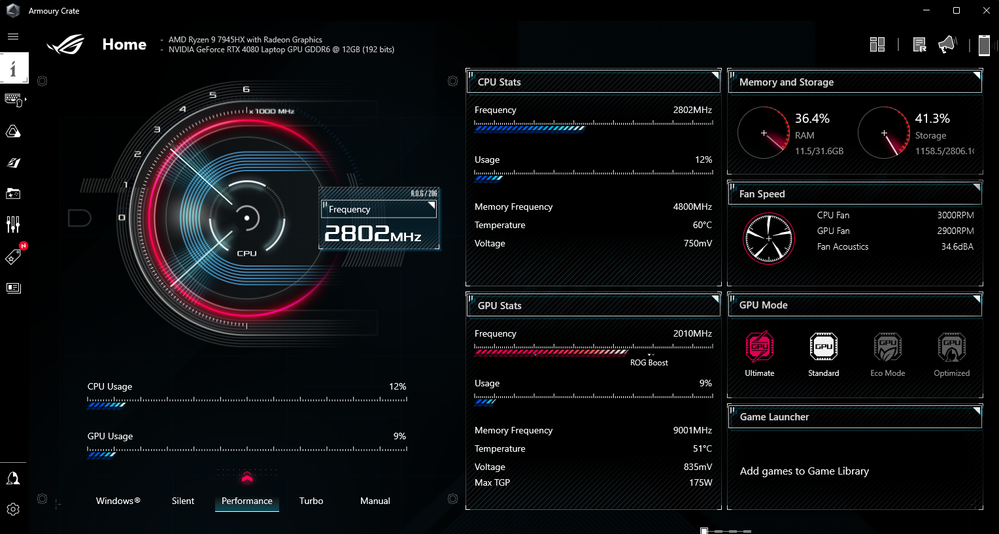Select Standard GPU mode
The image size is (999, 534).
[823, 354]
